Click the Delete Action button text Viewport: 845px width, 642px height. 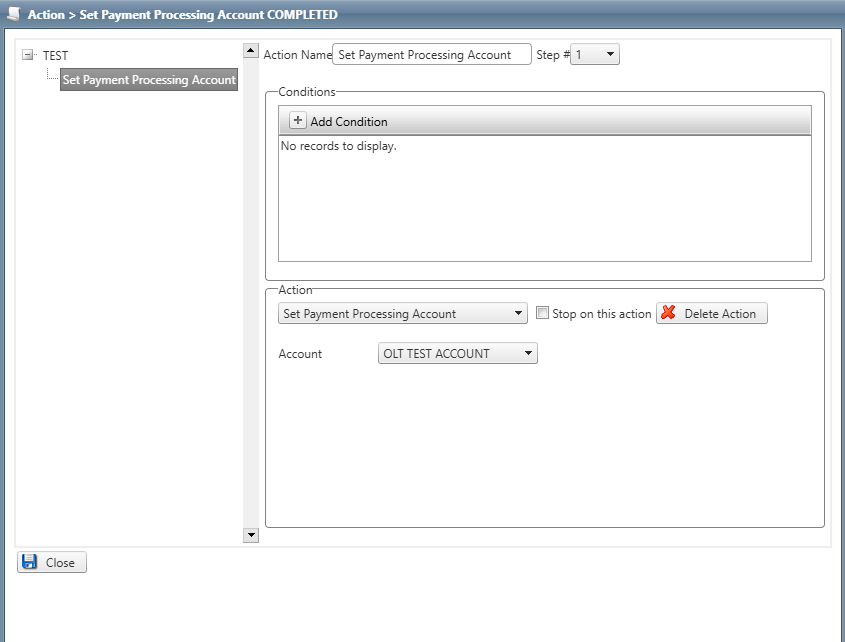click(720, 314)
